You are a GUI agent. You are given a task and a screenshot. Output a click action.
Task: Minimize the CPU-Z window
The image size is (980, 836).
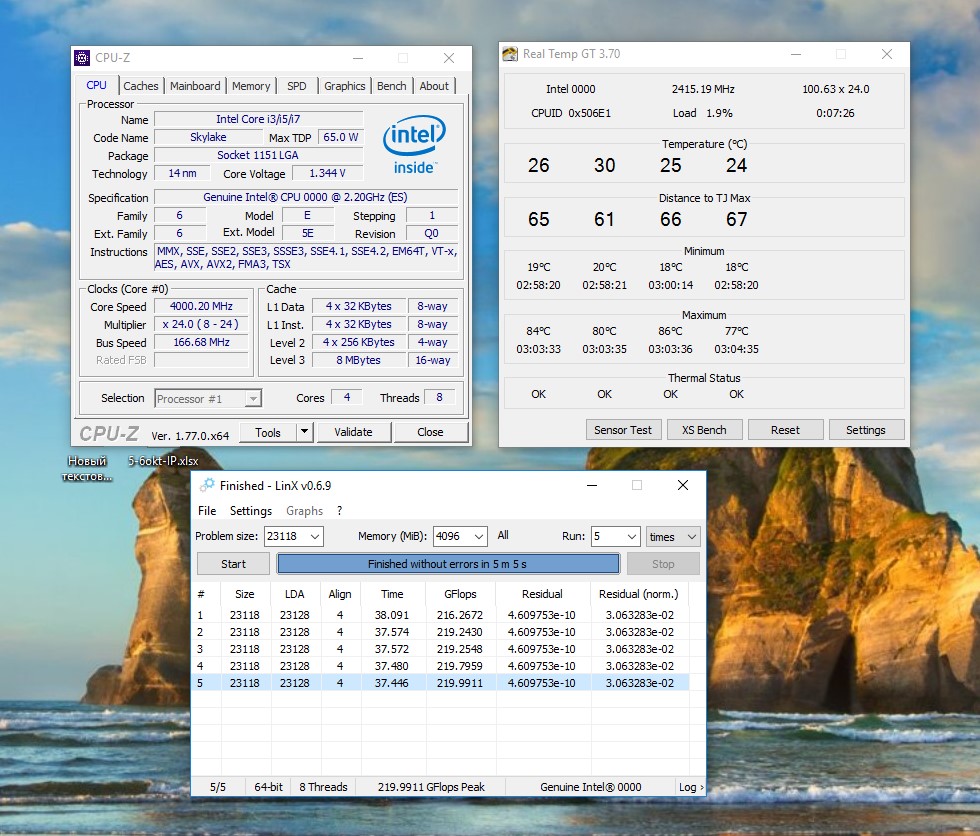[x=358, y=58]
